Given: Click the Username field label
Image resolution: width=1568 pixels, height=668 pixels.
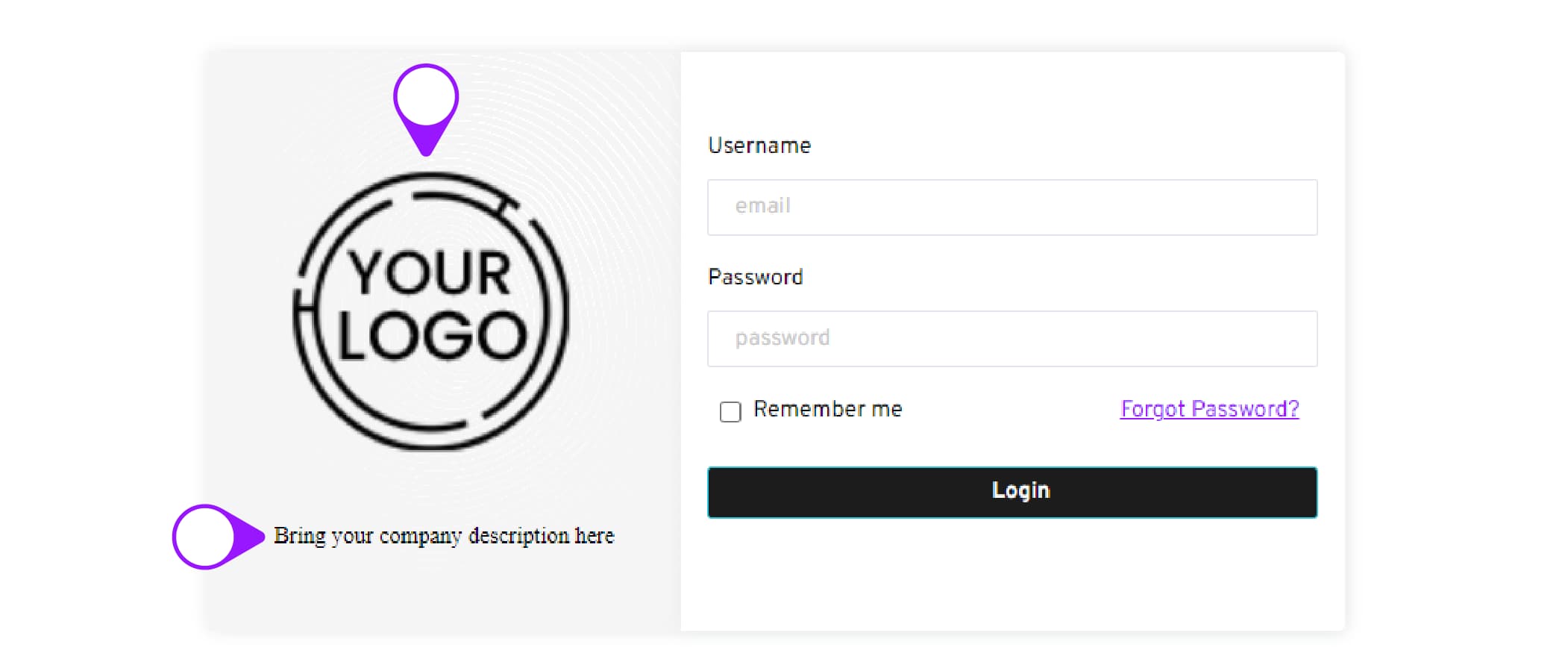Looking at the screenshot, I should [x=759, y=146].
